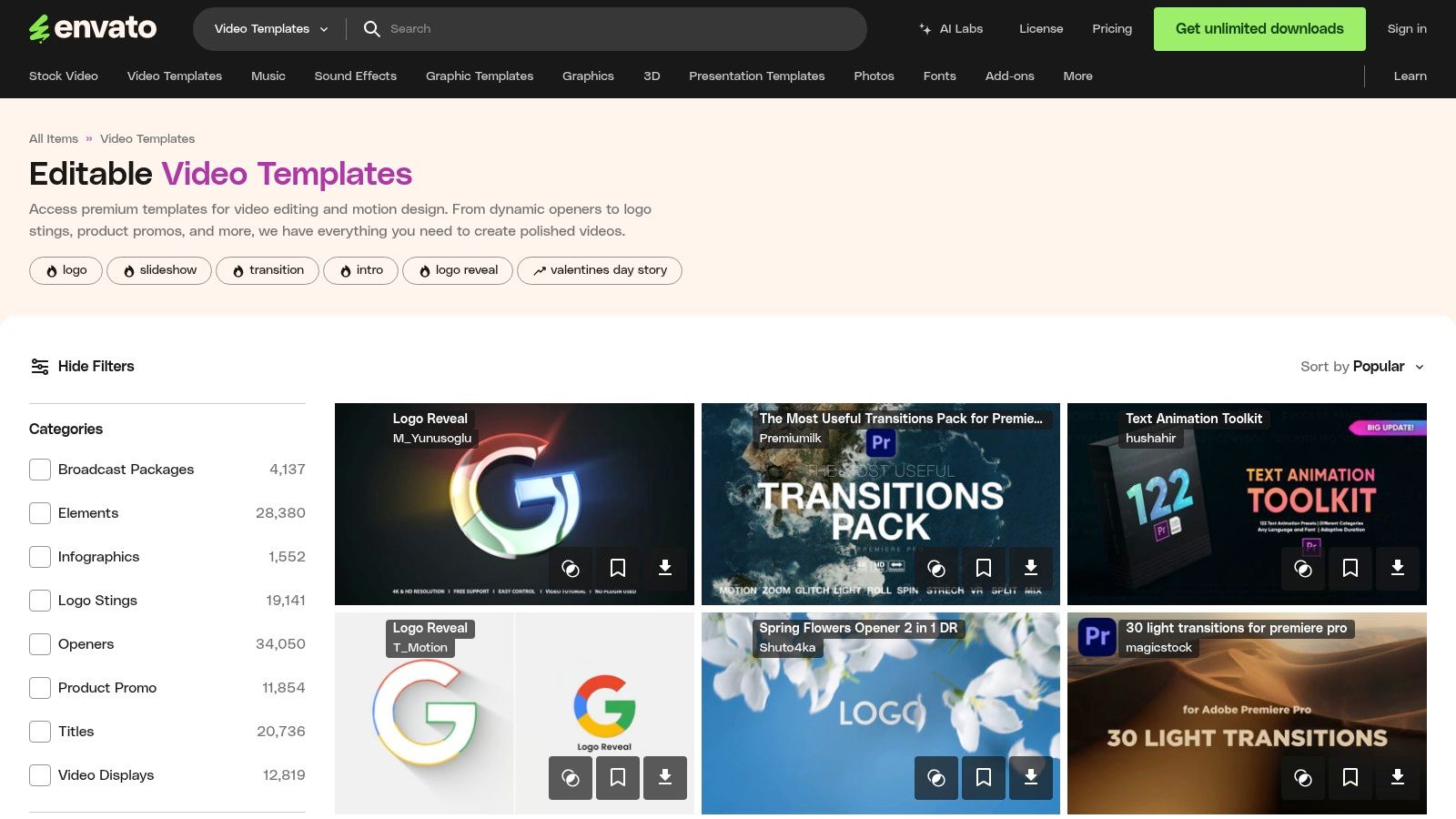The height and width of the screenshot is (819, 1456).
Task: Check the Broadcast Packages category
Action: pyautogui.click(x=40, y=470)
